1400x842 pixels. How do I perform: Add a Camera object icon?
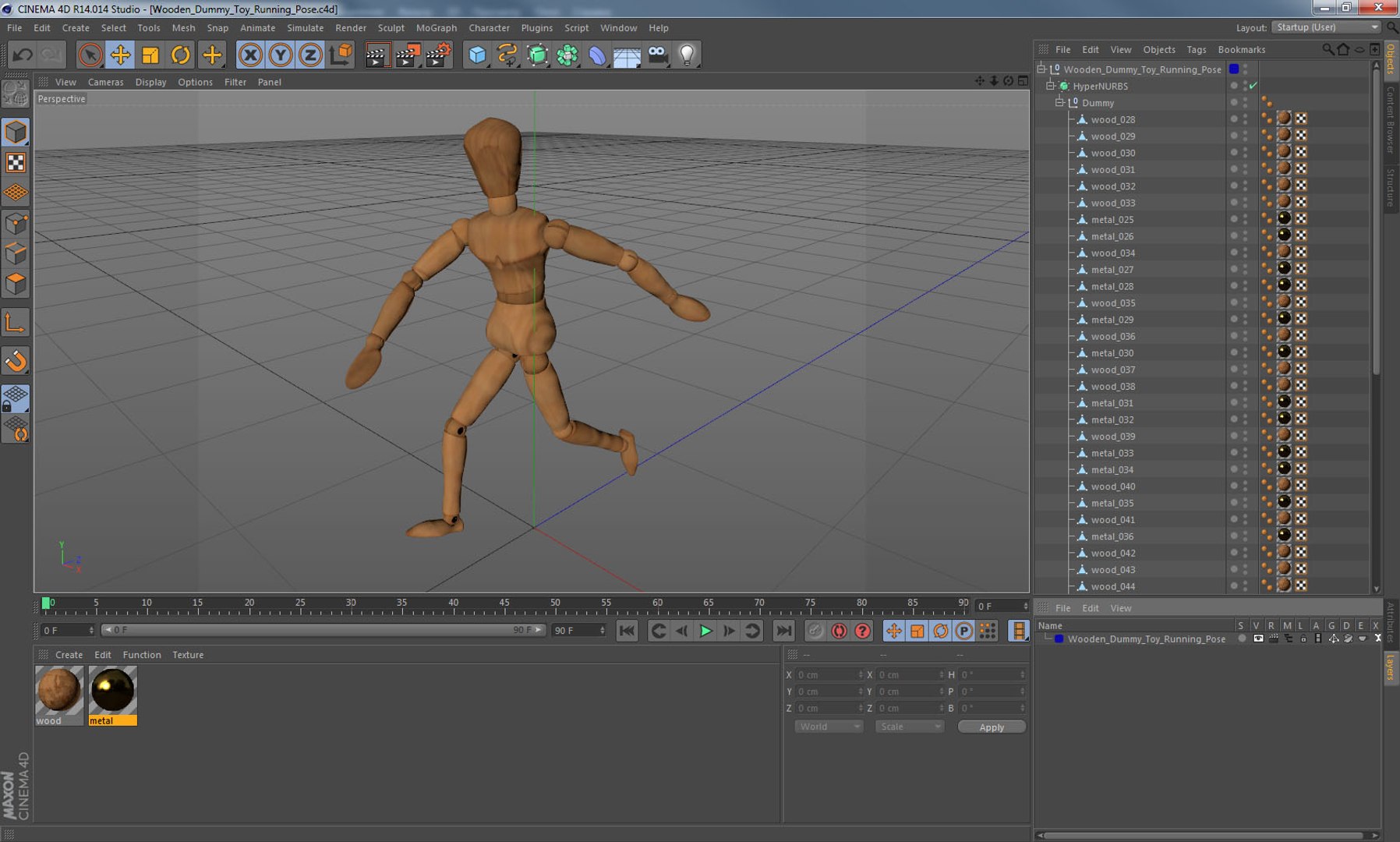[x=657, y=55]
